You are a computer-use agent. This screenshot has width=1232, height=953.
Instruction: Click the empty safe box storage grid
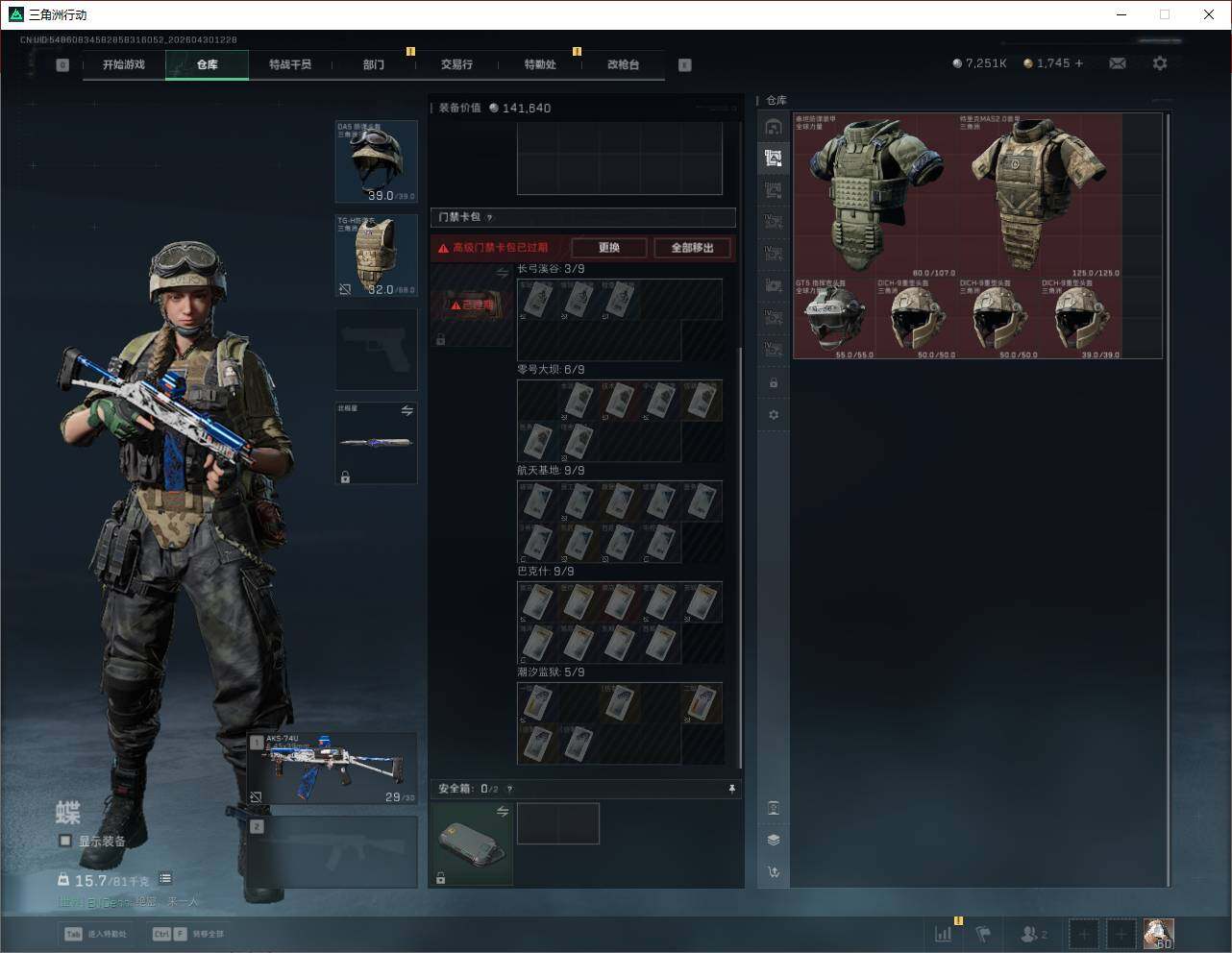(x=558, y=823)
